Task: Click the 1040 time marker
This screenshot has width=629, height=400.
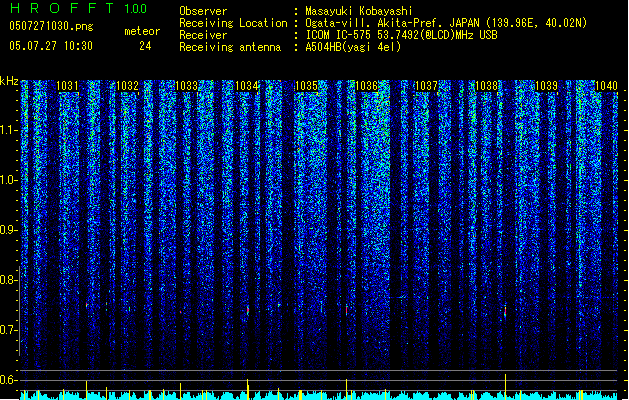Action: pyautogui.click(x=606, y=86)
